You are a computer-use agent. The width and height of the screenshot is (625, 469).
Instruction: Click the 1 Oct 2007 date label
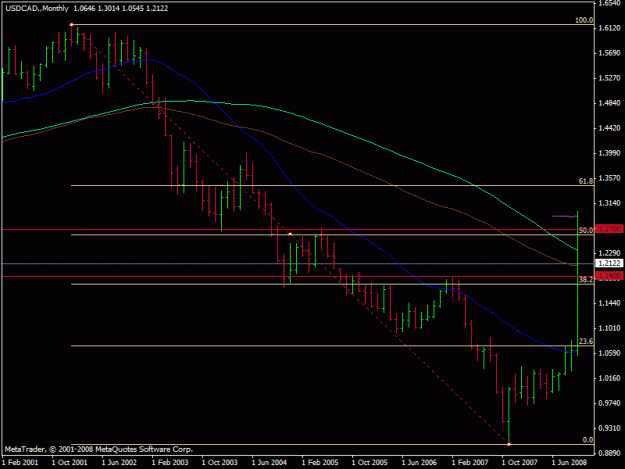pos(519,463)
